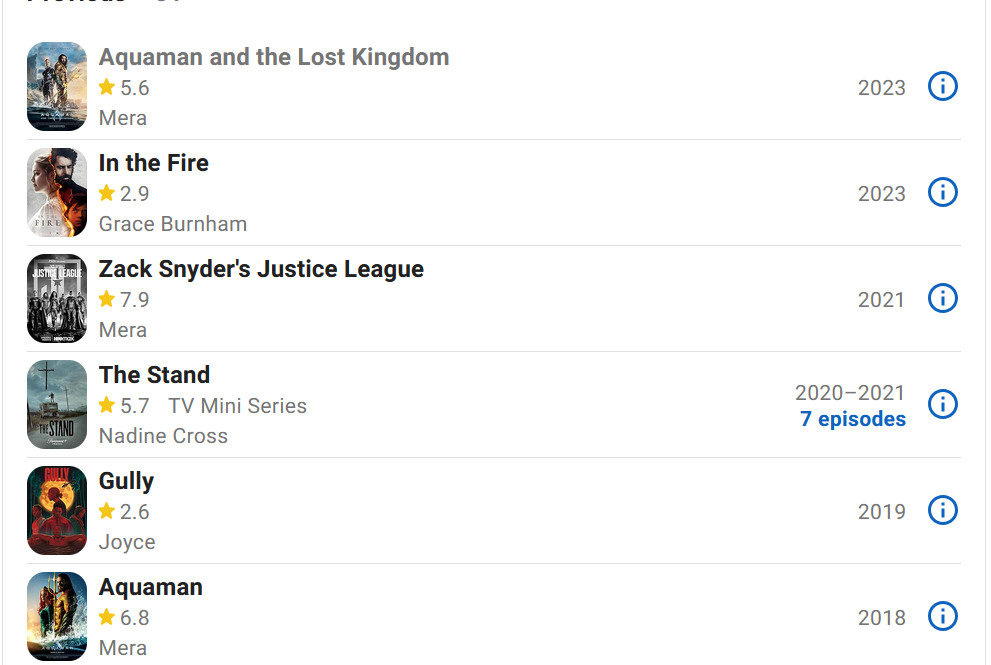Open In the Fire poster thumbnail
This screenshot has width=991, height=665.
tap(57, 193)
